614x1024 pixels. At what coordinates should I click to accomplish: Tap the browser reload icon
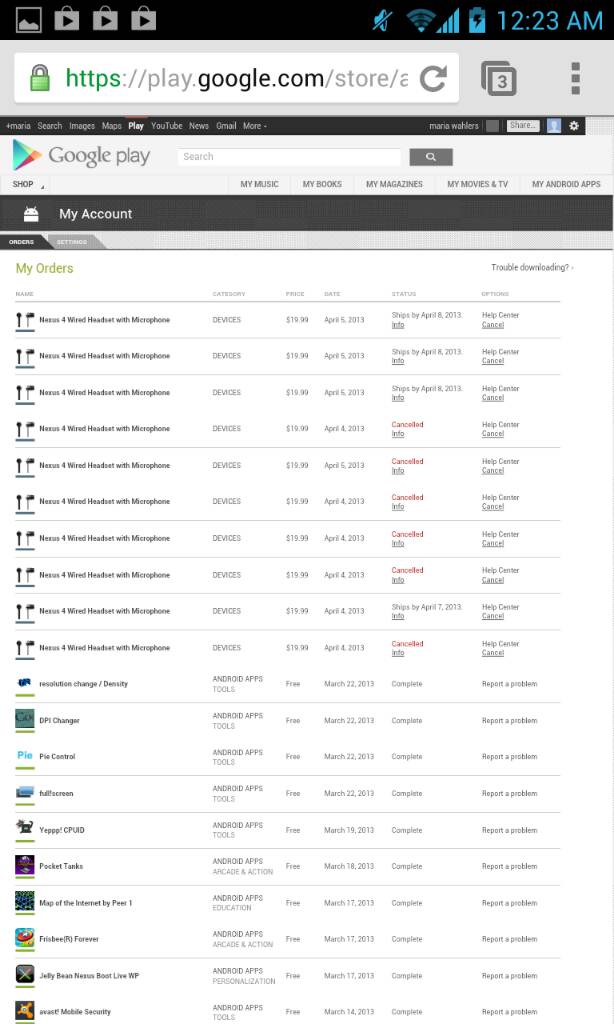click(433, 78)
